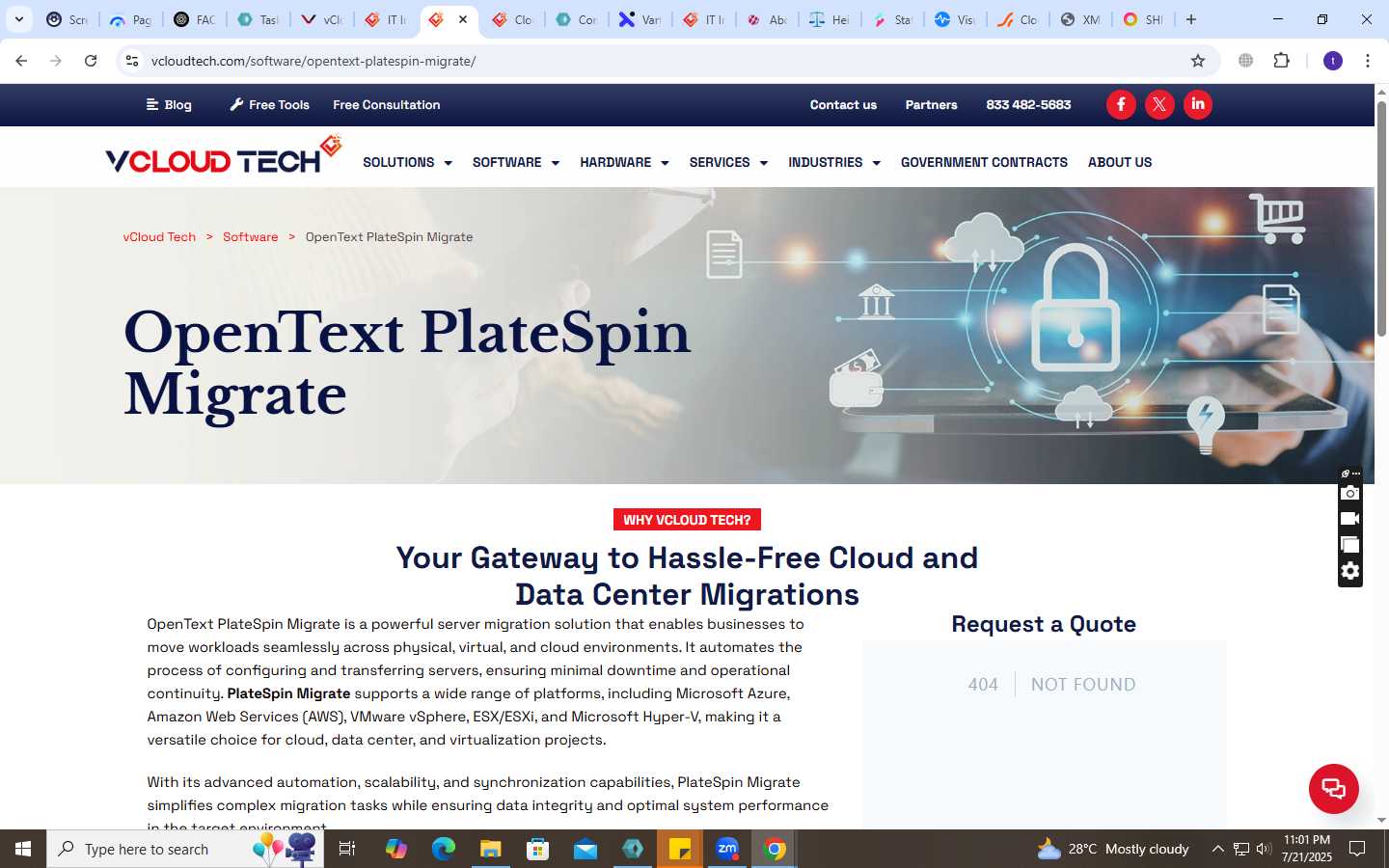This screenshot has width=1389, height=868.
Task: Open the red live chat bubble
Action: (x=1334, y=788)
